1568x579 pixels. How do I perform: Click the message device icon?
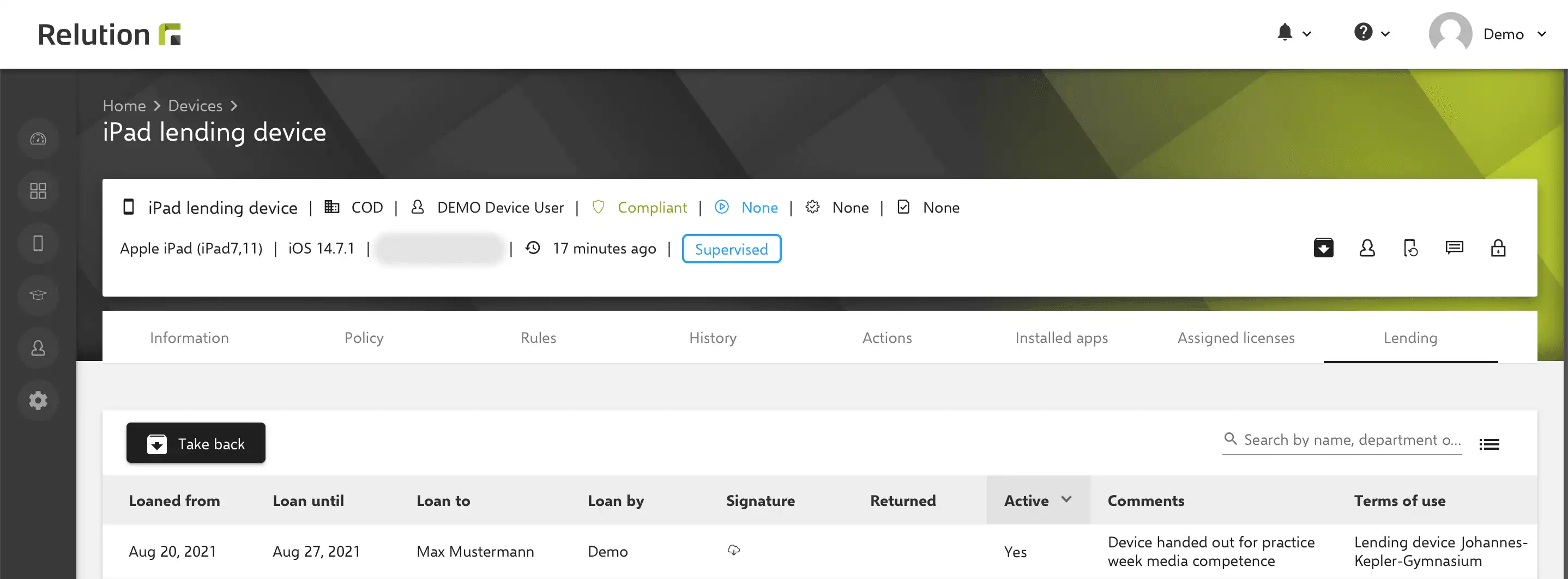(1454, 248)
